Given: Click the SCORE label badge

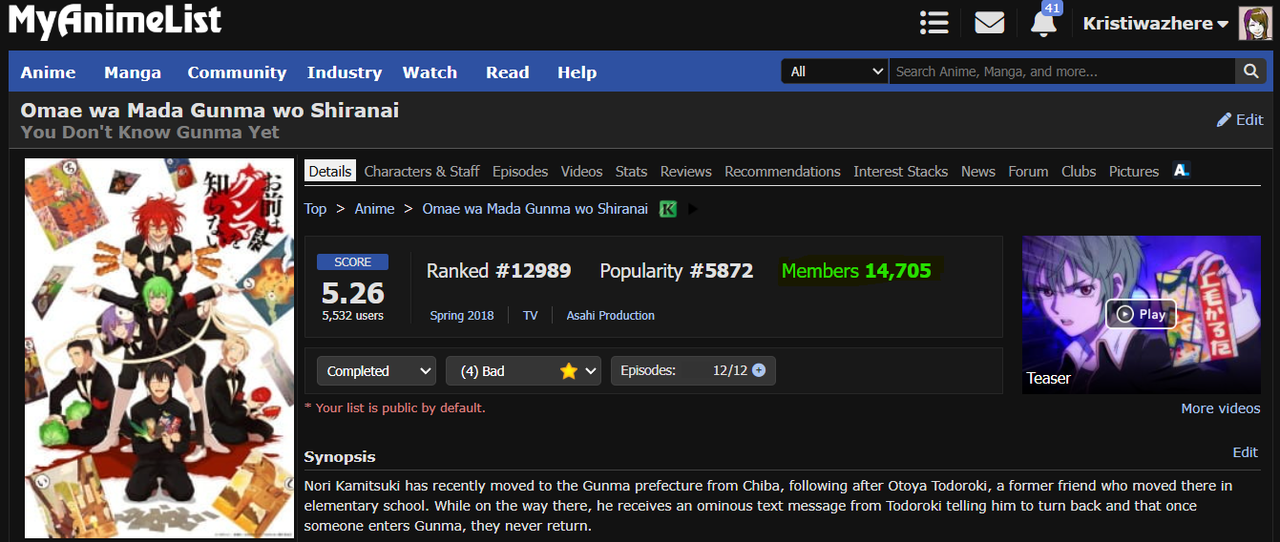Looking at the screenshot, I should (x=353, y=262).
